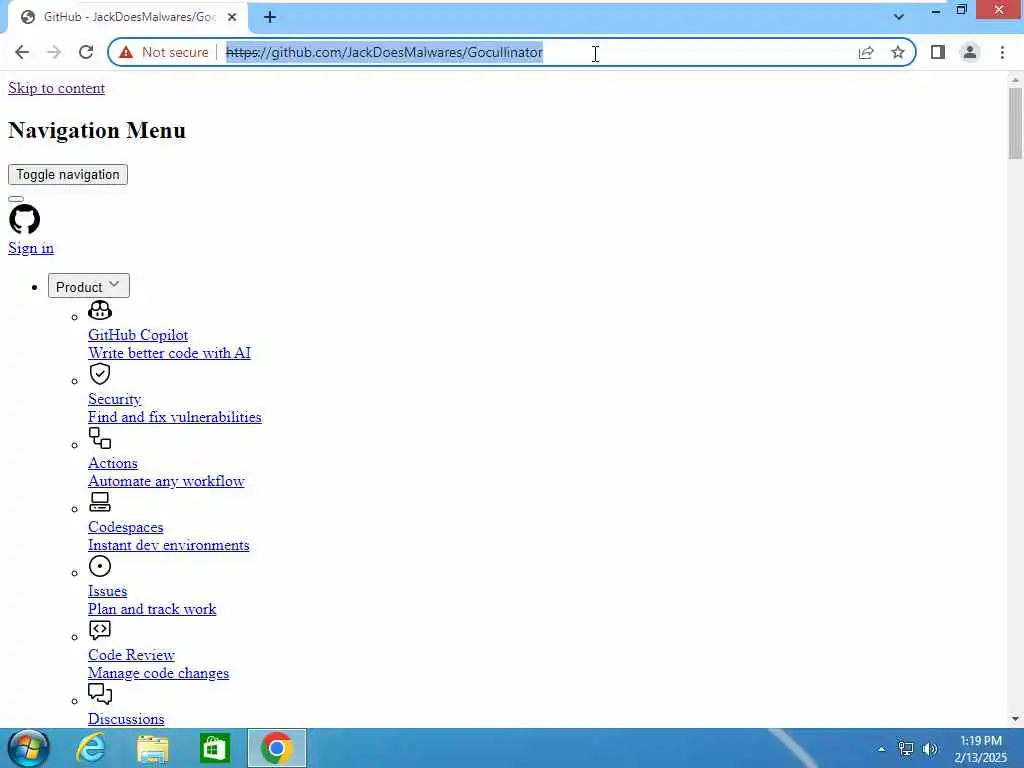Bookmark this tab with the star icon
The height and width of the screenshot is (768, 1024).
point(898,52)
